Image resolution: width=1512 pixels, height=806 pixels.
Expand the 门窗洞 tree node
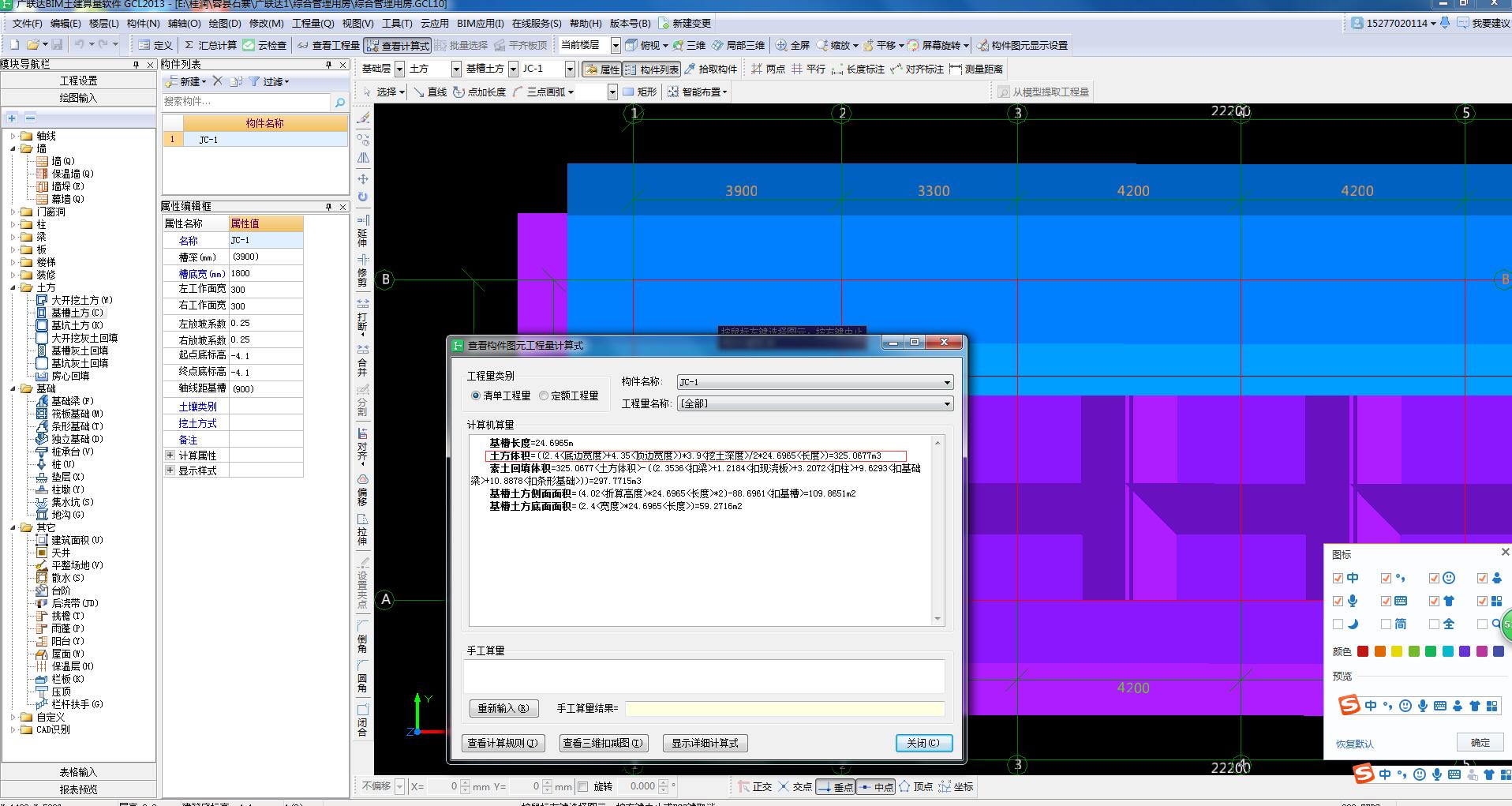tap(13, 212)
